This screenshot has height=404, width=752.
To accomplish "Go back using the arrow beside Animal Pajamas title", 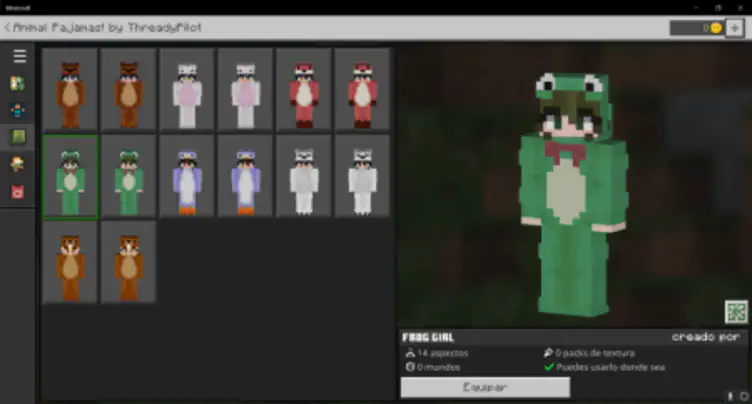I will (x=7, y=27).
